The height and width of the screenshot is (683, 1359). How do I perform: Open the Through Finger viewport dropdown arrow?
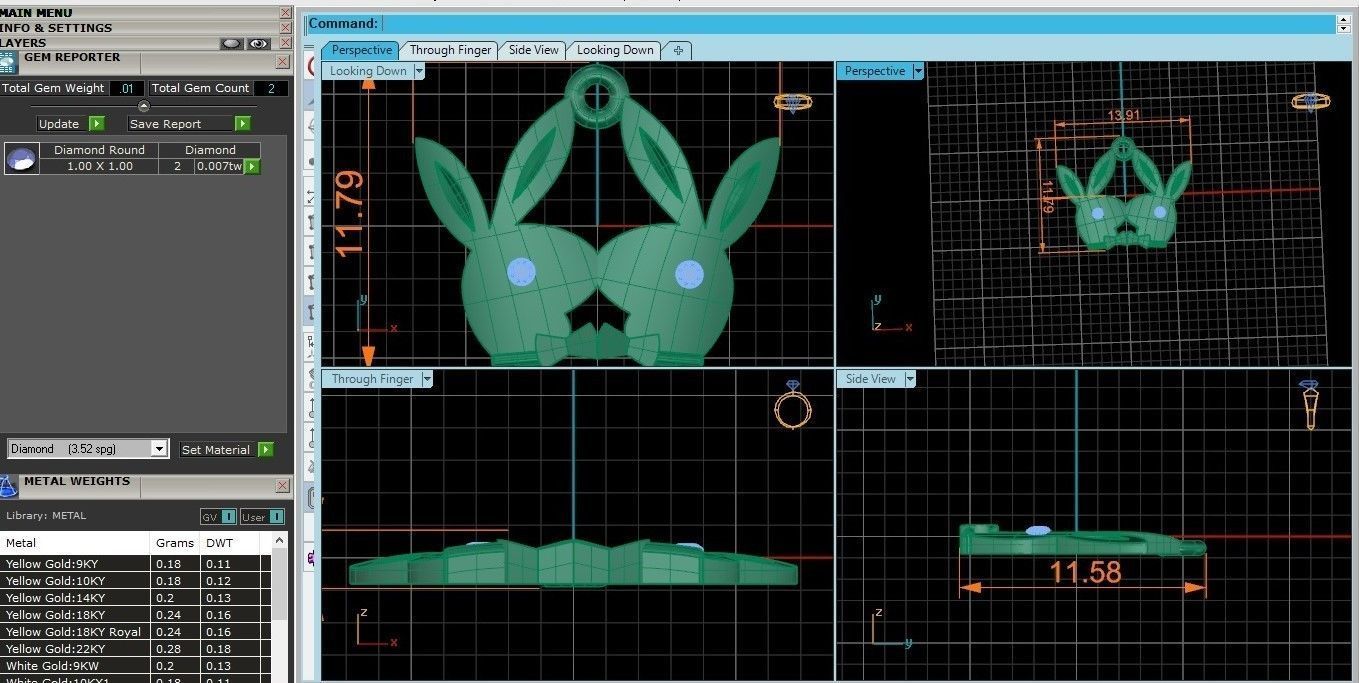point(427,379)
